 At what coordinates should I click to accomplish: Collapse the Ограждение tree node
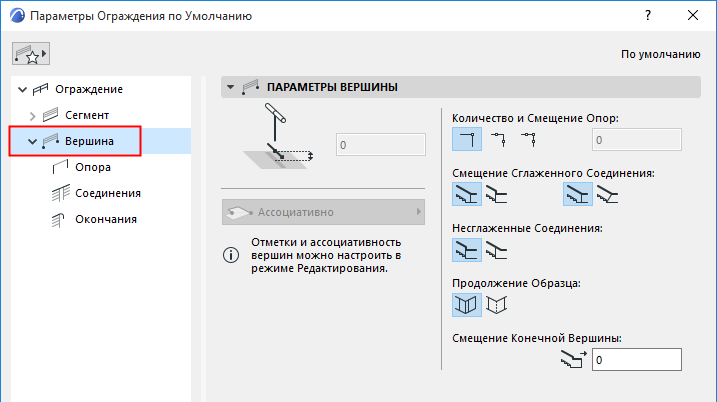click(x=23, y=90)
